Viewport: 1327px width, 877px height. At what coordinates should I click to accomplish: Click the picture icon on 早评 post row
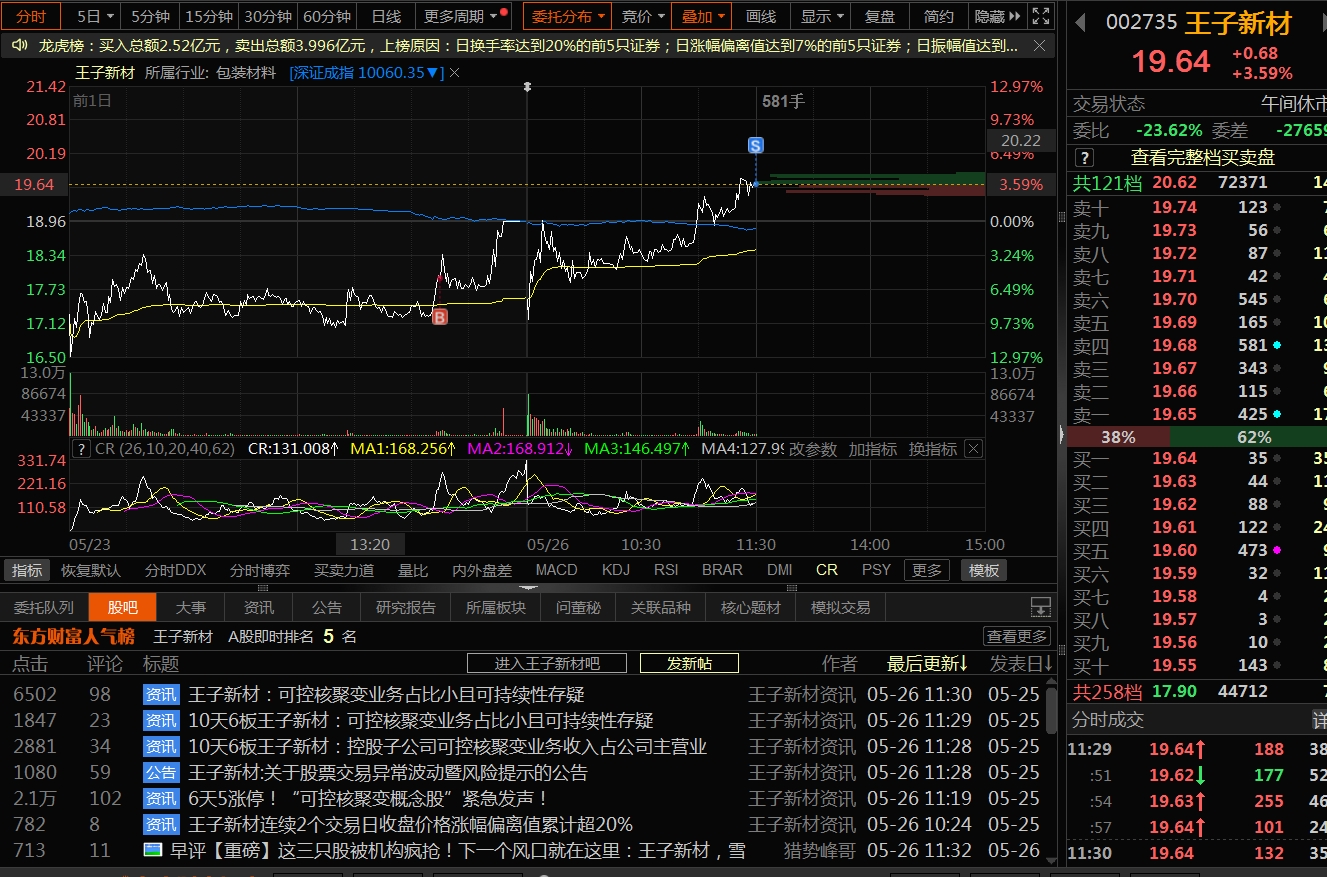pos(153,850)
